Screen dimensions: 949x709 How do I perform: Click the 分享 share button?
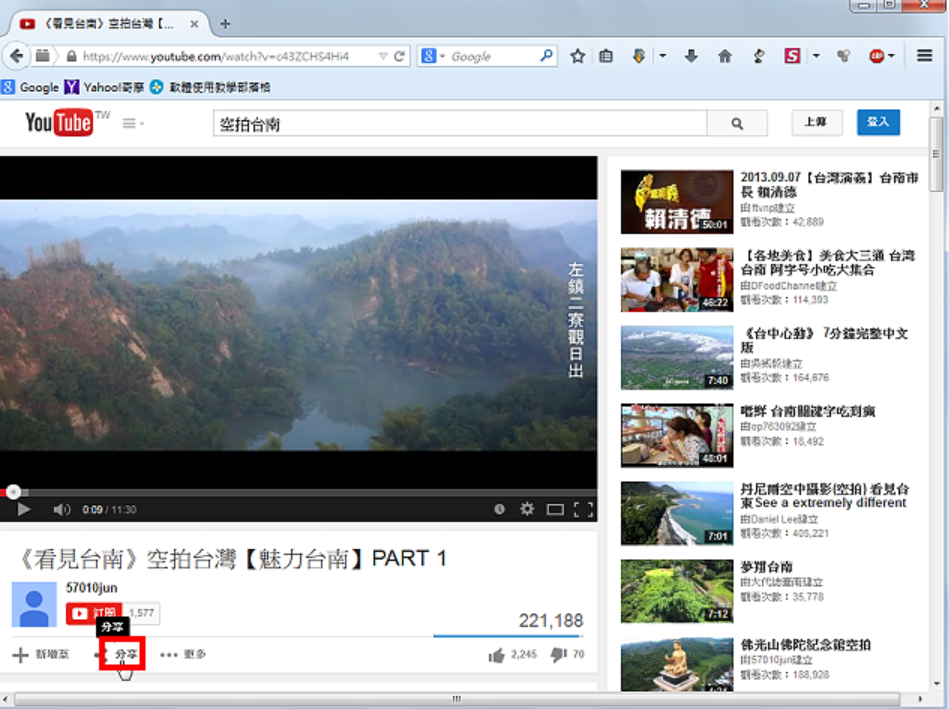(122, 654)
